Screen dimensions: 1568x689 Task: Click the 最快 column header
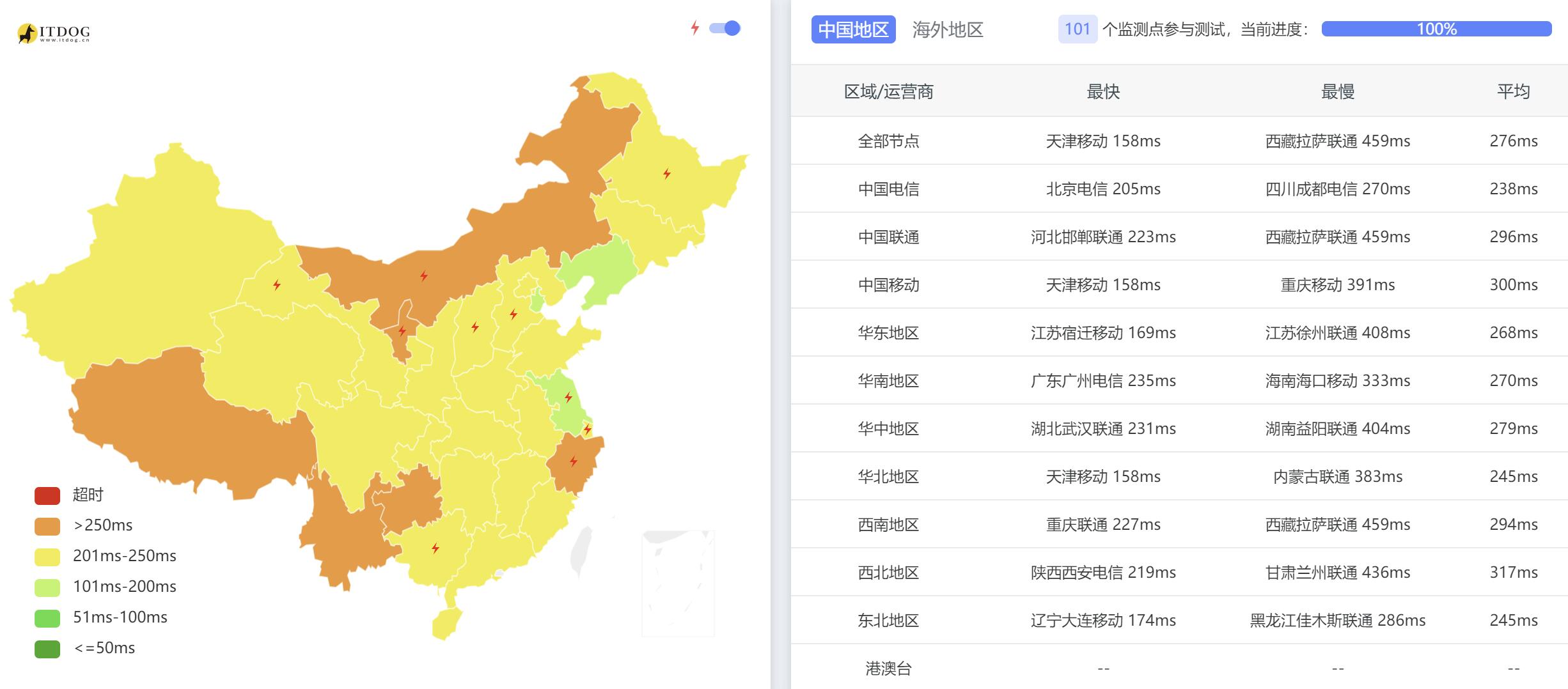click(x=1103, y=91)
